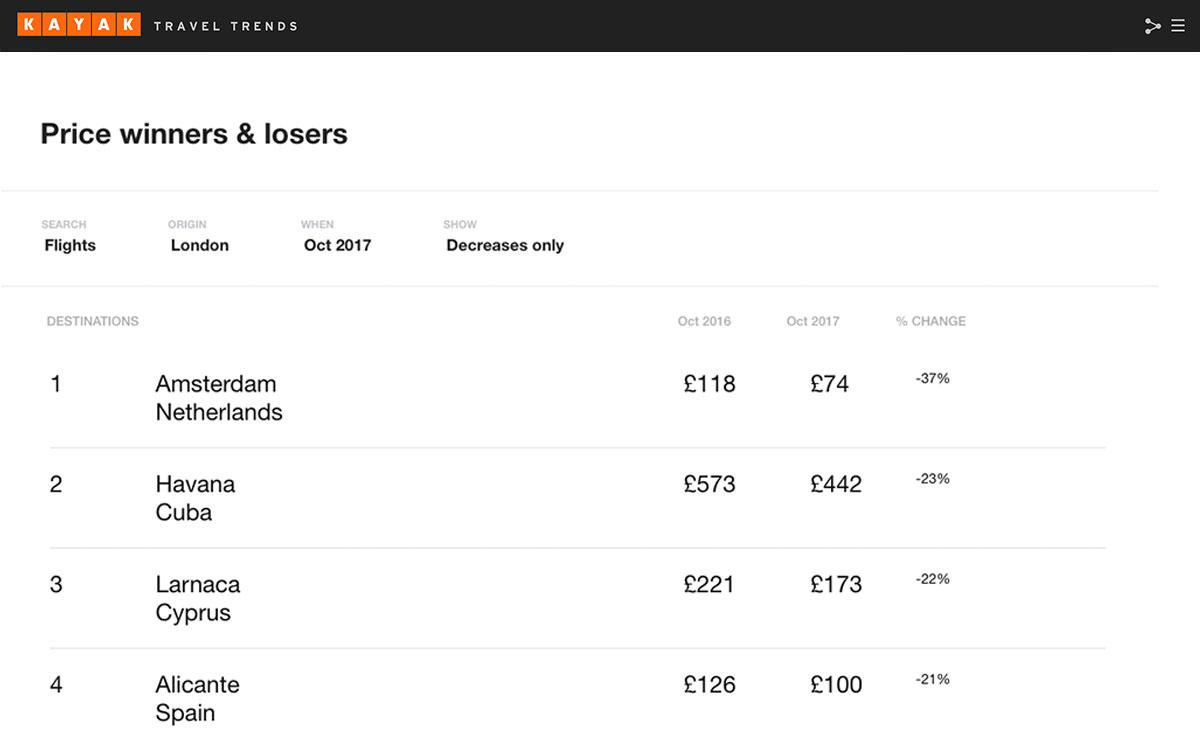
Task: Click the Travel Trends header text
Action: click(226, 26)
